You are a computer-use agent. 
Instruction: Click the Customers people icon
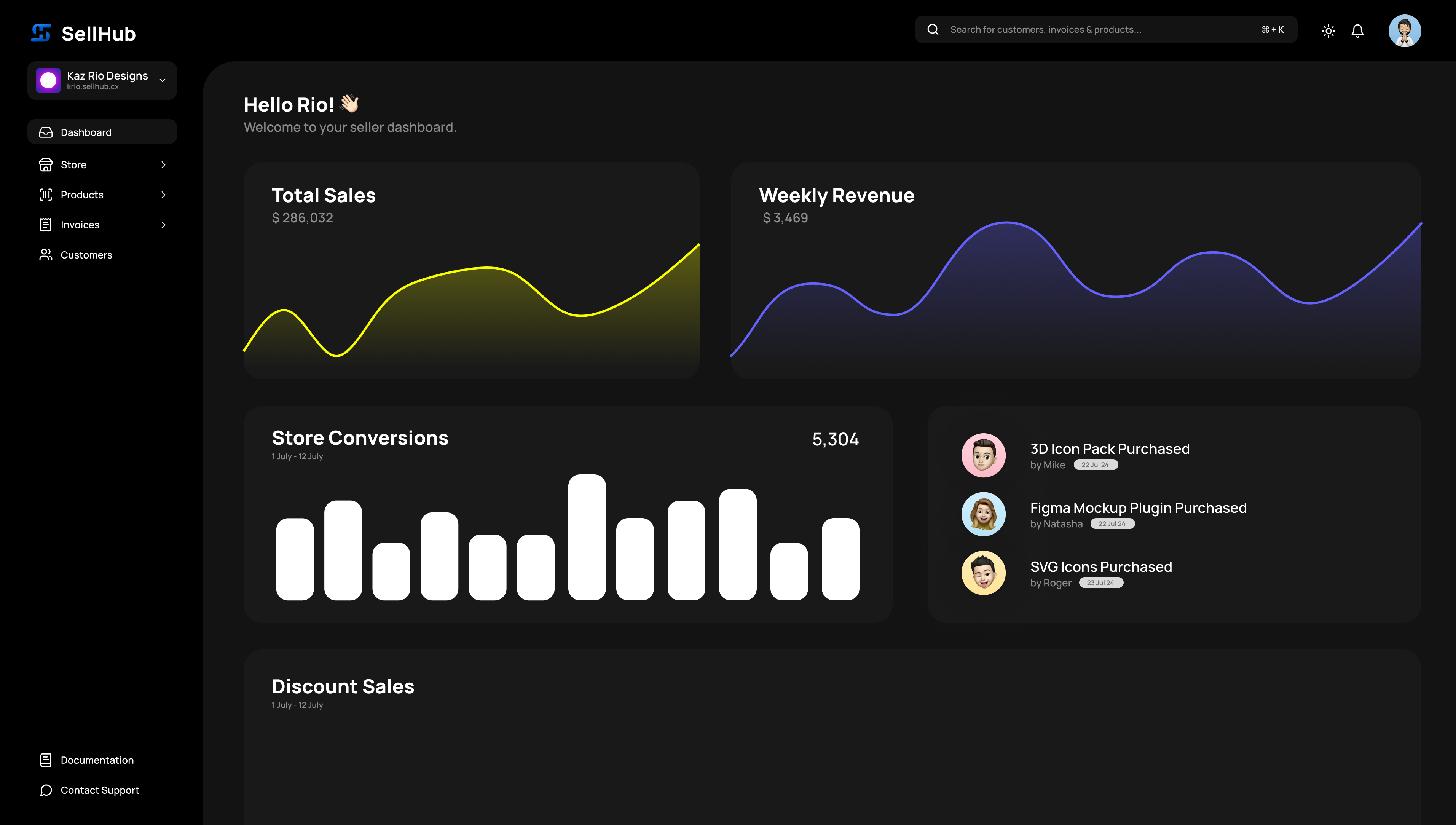(x=46, y=254)
